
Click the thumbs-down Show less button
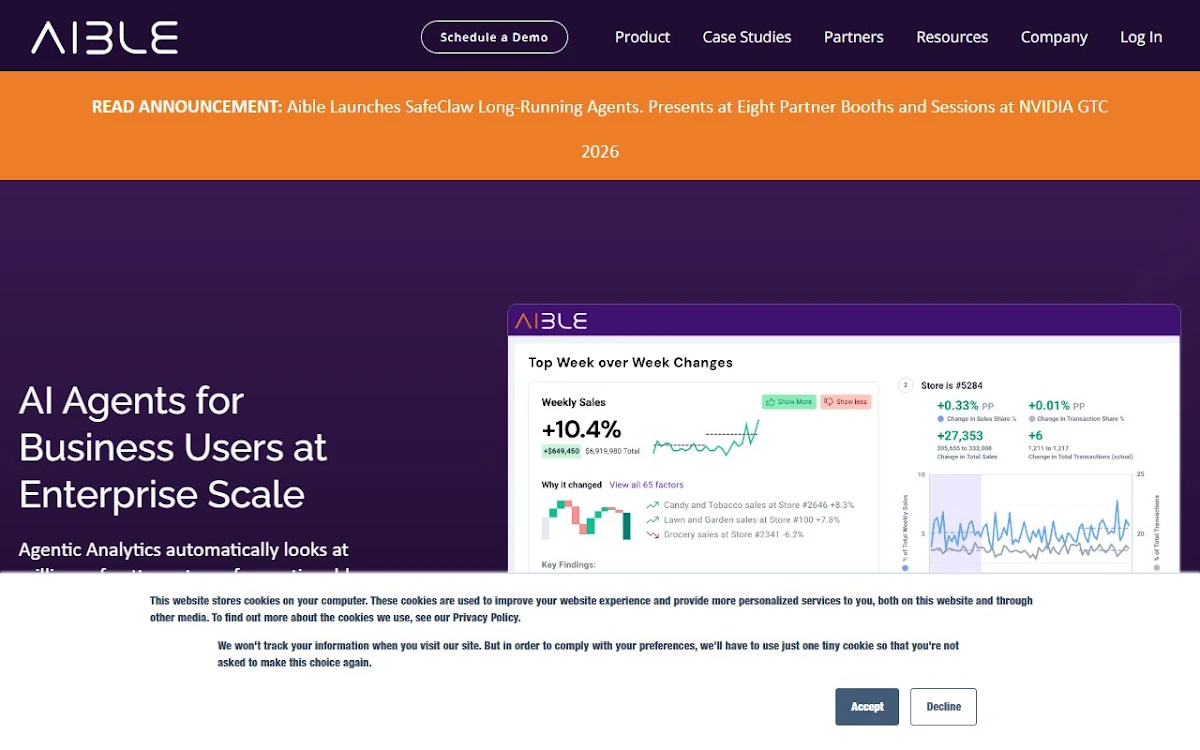pyautogui.click(x=846, y=402)
